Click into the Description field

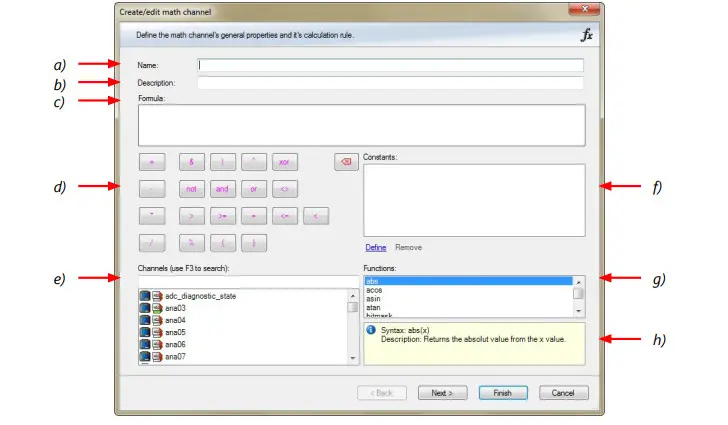pyautogui.click(x=390, y=83)
